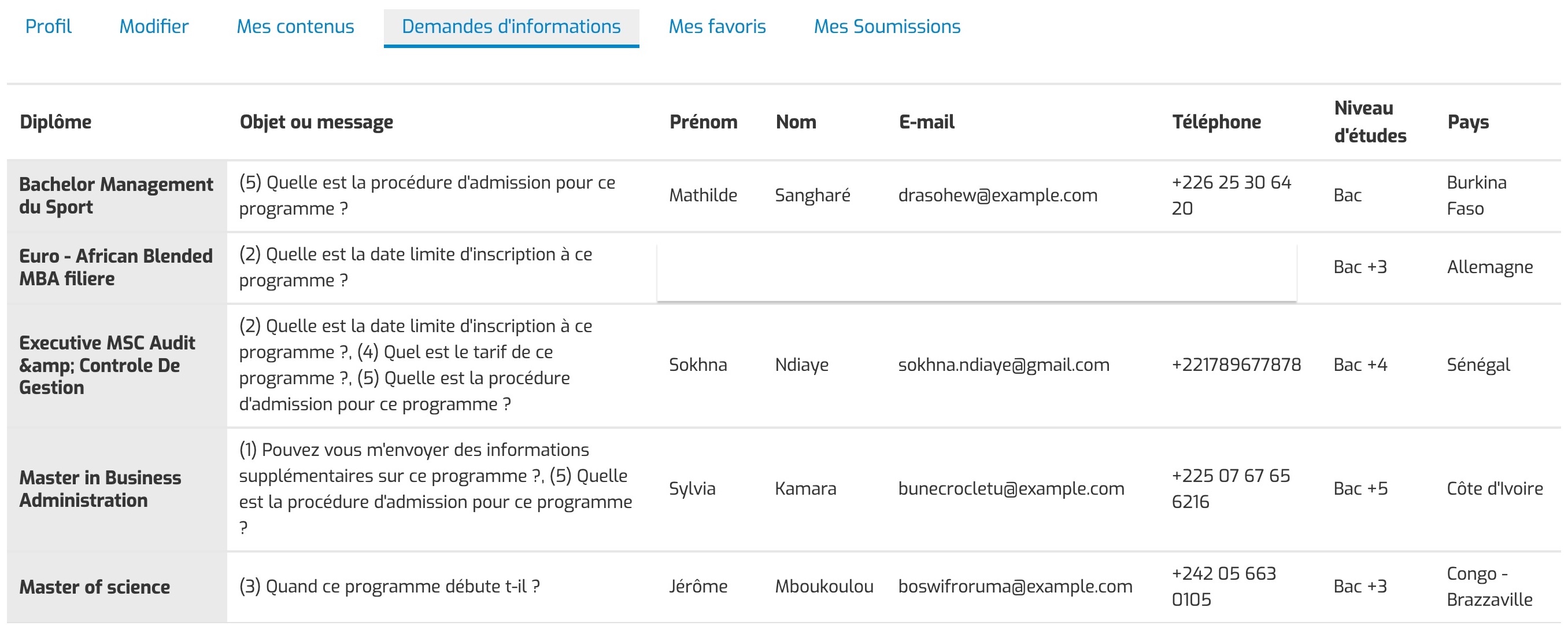Screen dimensions: 1568x633
Task: Click email drasohew@example.com
Action: [x=998, y=196]
